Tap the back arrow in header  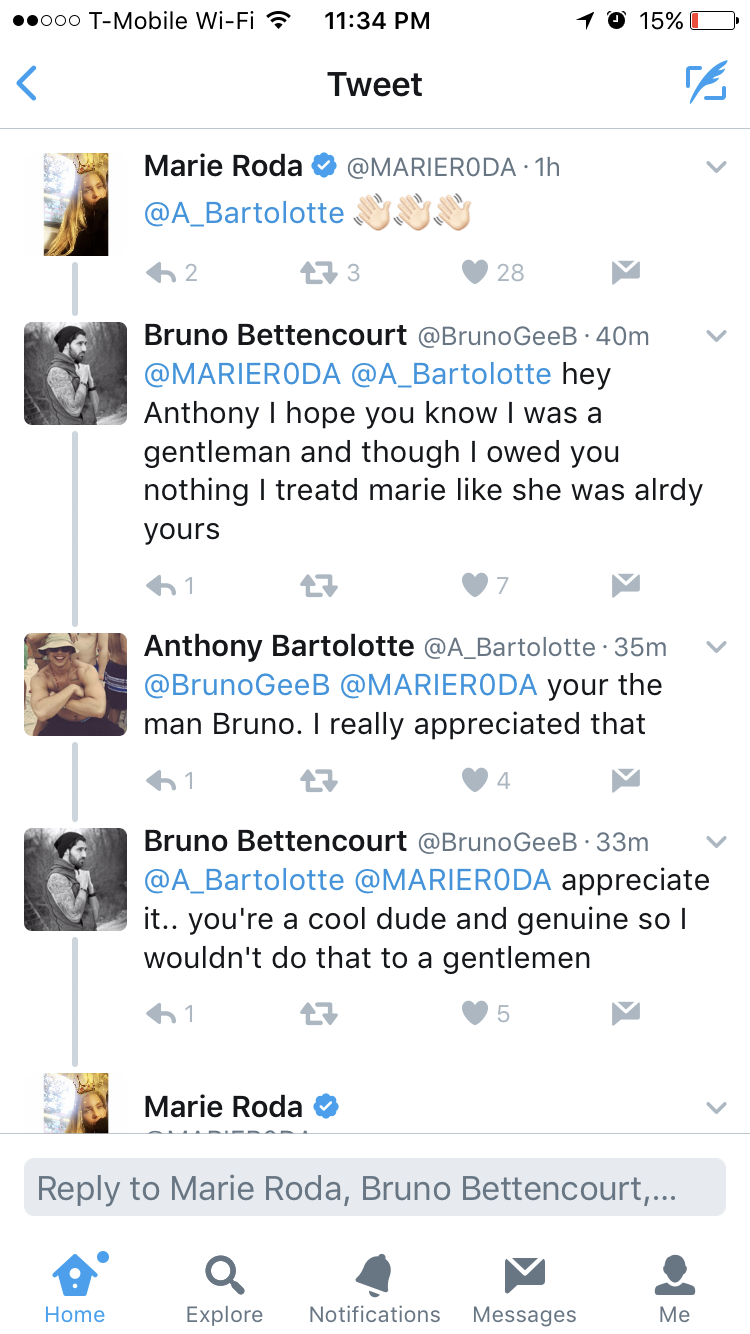pyautogui.click(x=28, y=84)
